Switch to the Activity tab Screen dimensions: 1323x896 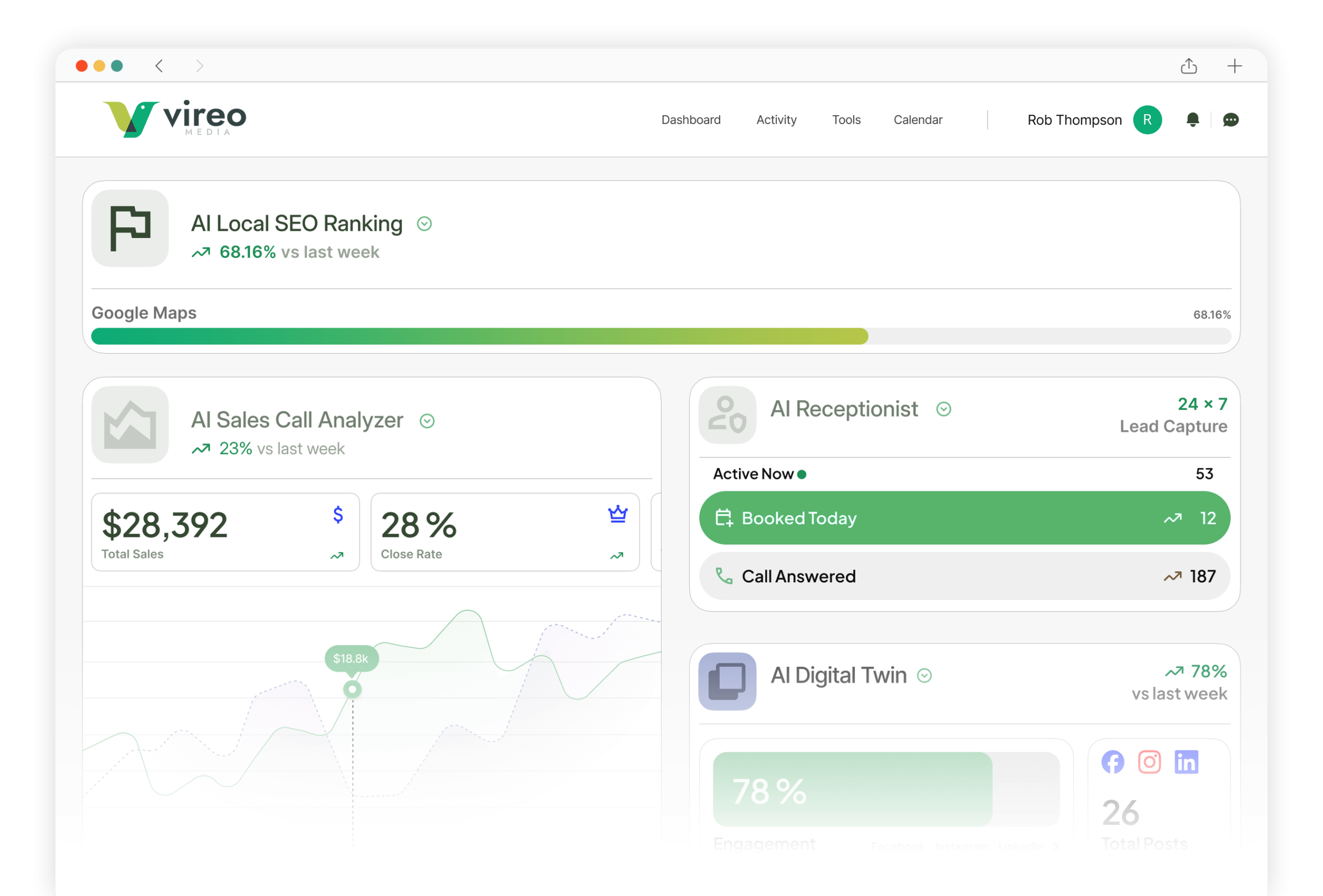coord(776,119)
